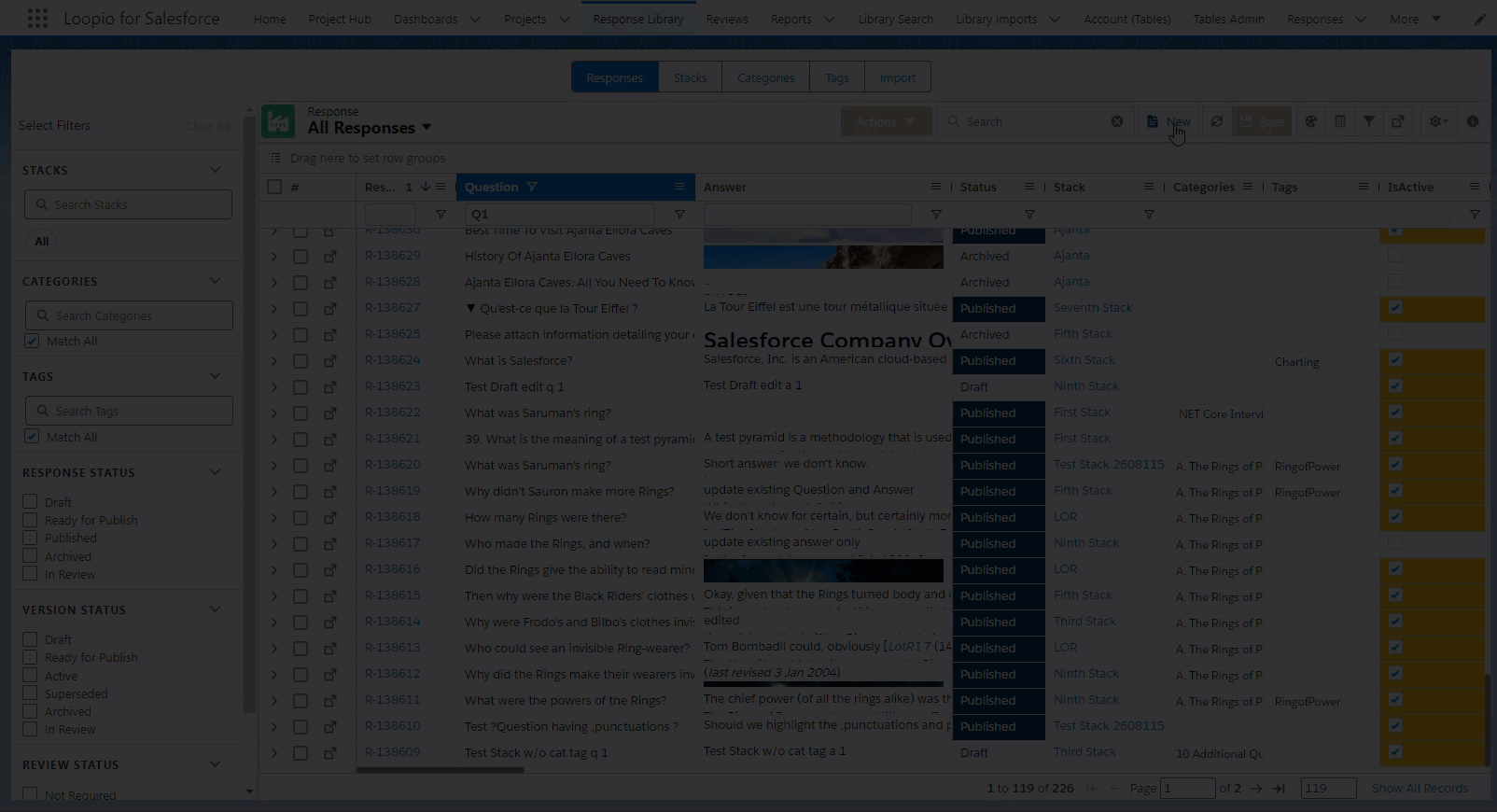
Task: Click the Question filter funnel icon
Action: (x=679, y=215)
